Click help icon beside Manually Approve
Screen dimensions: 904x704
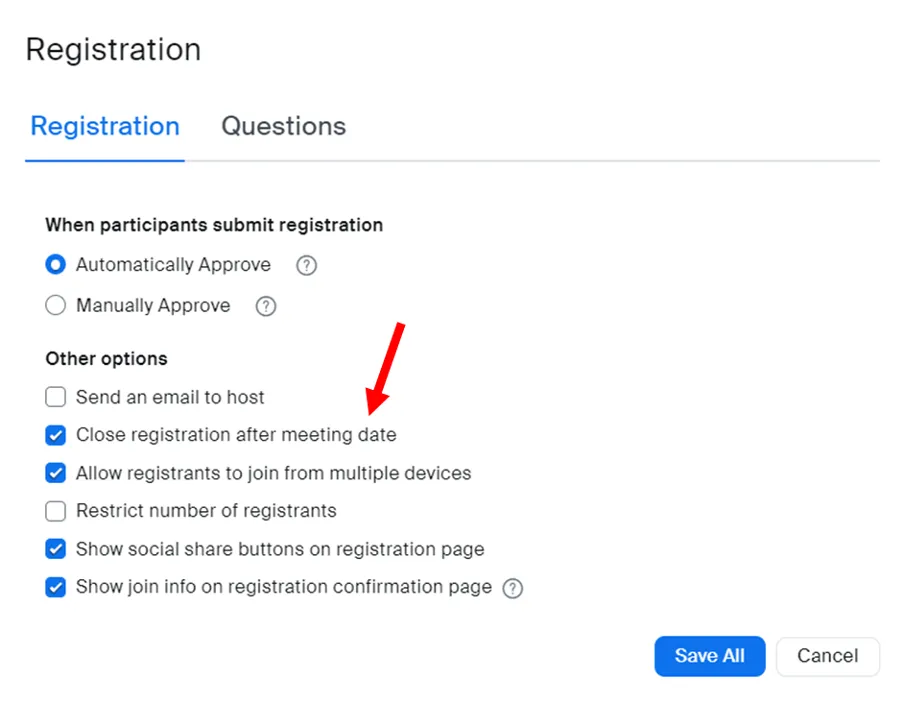click(266, 307)
